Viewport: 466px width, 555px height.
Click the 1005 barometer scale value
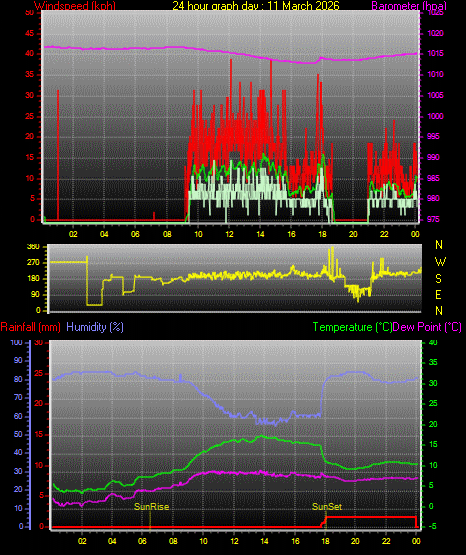point(435,95)
